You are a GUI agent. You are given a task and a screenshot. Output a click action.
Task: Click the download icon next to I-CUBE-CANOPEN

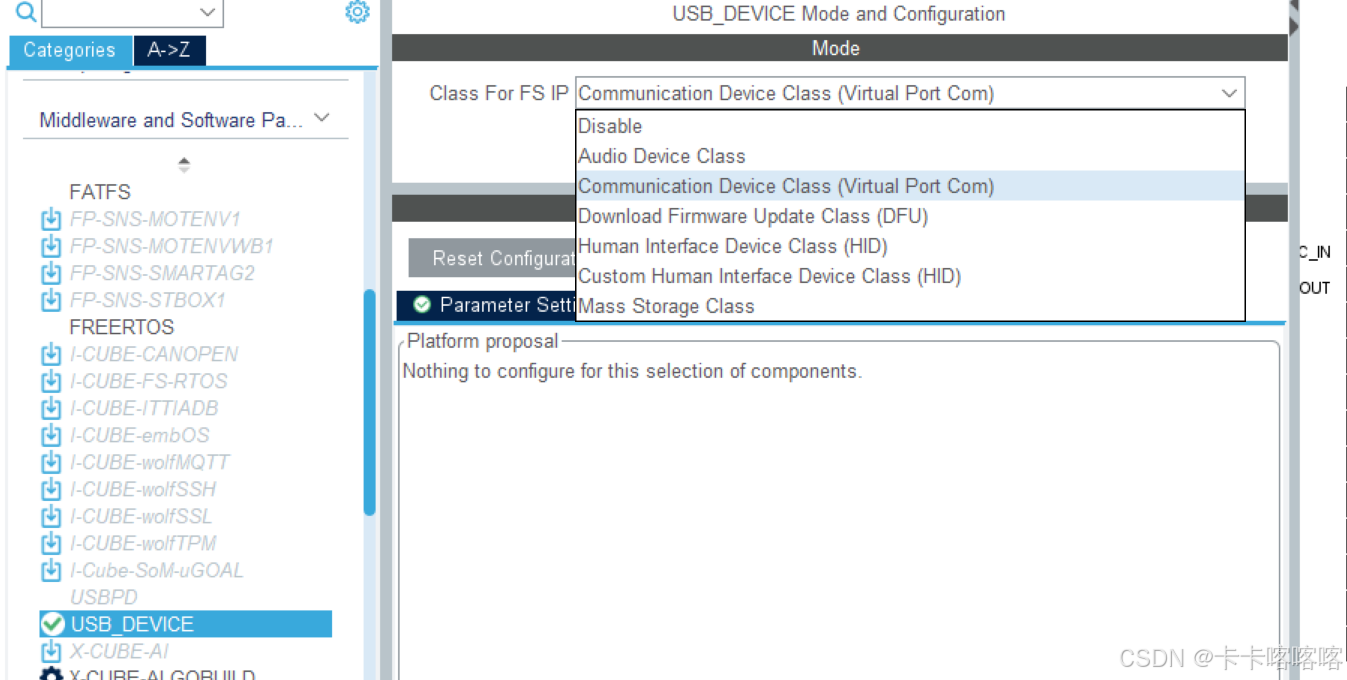pyautogui.click(x=51, y=354)
